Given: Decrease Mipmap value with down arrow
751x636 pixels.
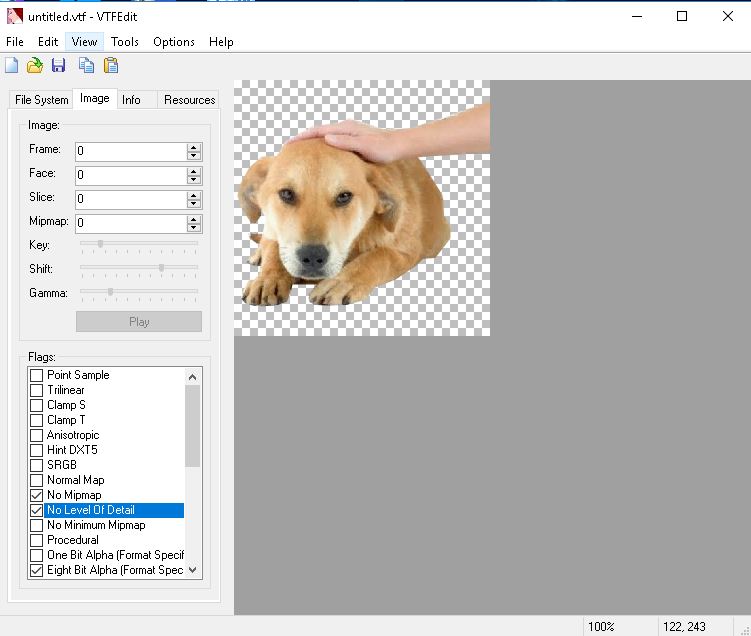Looking at the screenshot, I should click(193, 228).
